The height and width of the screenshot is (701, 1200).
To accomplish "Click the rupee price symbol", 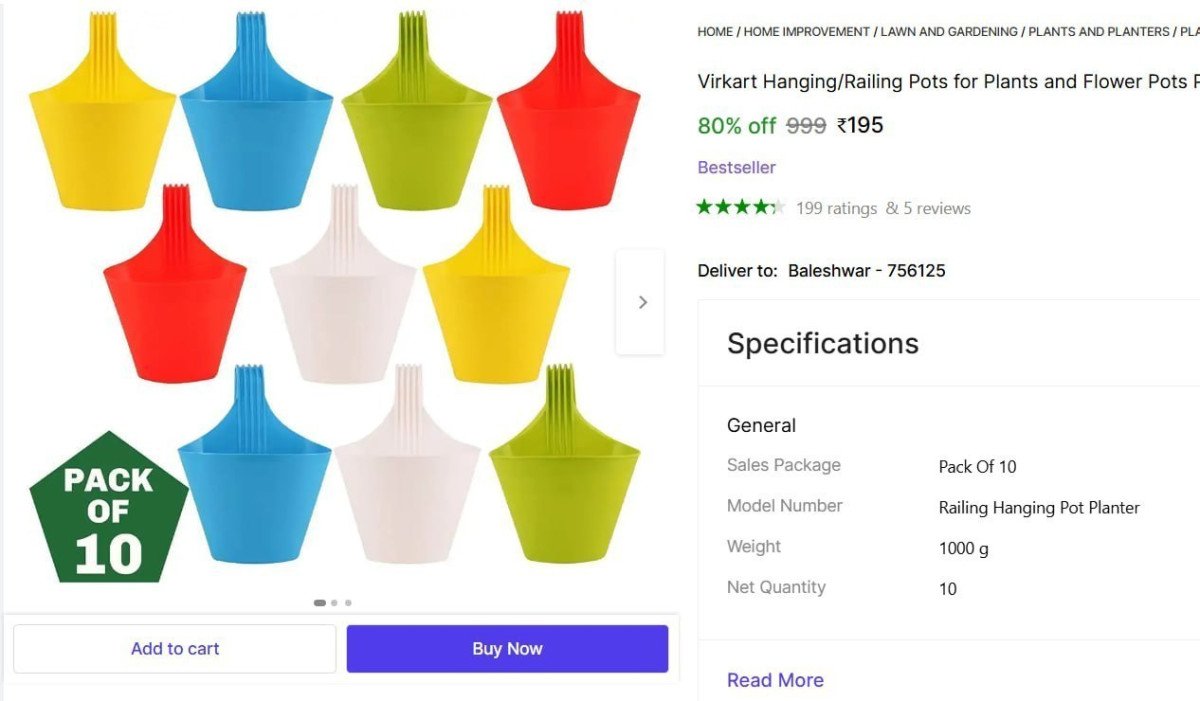I will (x=843, y=125).
